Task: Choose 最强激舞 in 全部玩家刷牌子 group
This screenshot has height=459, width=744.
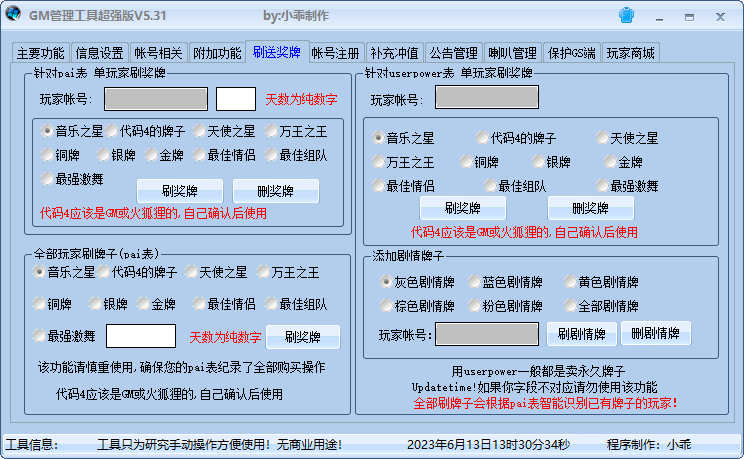Action: click(x=64, y=336)
